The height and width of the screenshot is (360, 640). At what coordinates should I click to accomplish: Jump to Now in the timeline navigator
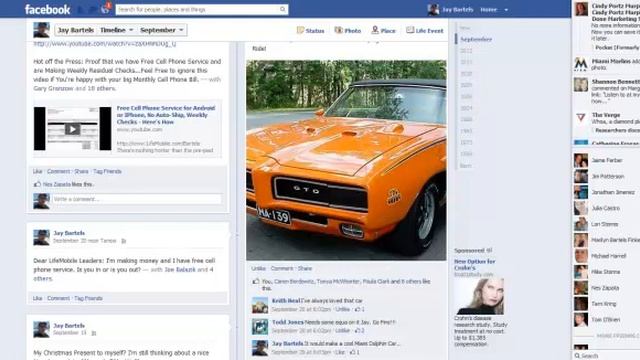pos(465,28)
